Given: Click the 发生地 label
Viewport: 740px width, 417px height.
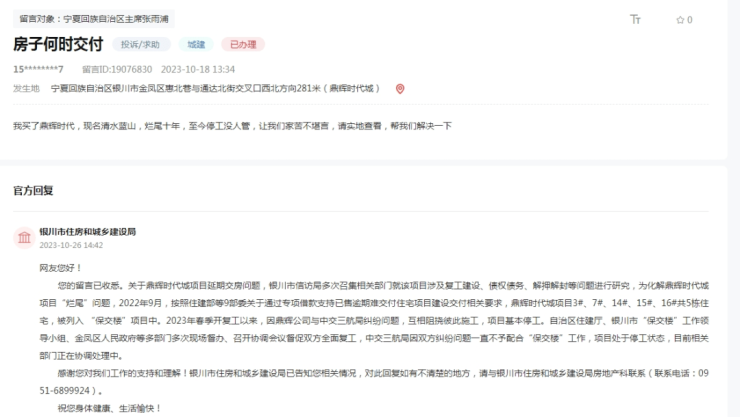Looking at the screenshot, I should pos(26,88).
